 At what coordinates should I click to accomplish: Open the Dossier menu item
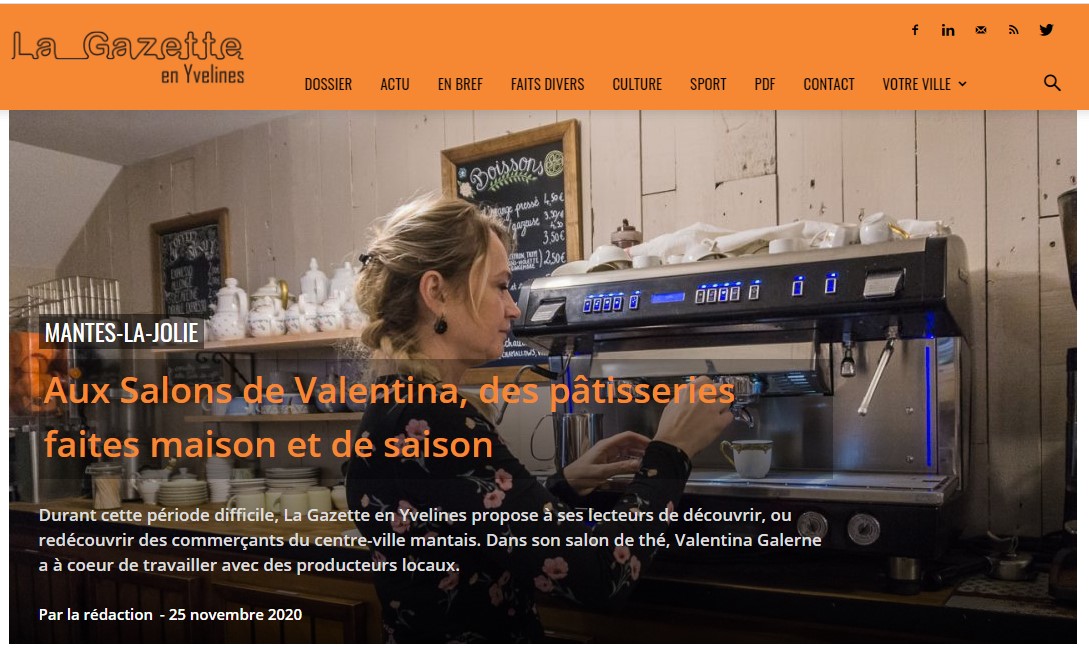328,84
